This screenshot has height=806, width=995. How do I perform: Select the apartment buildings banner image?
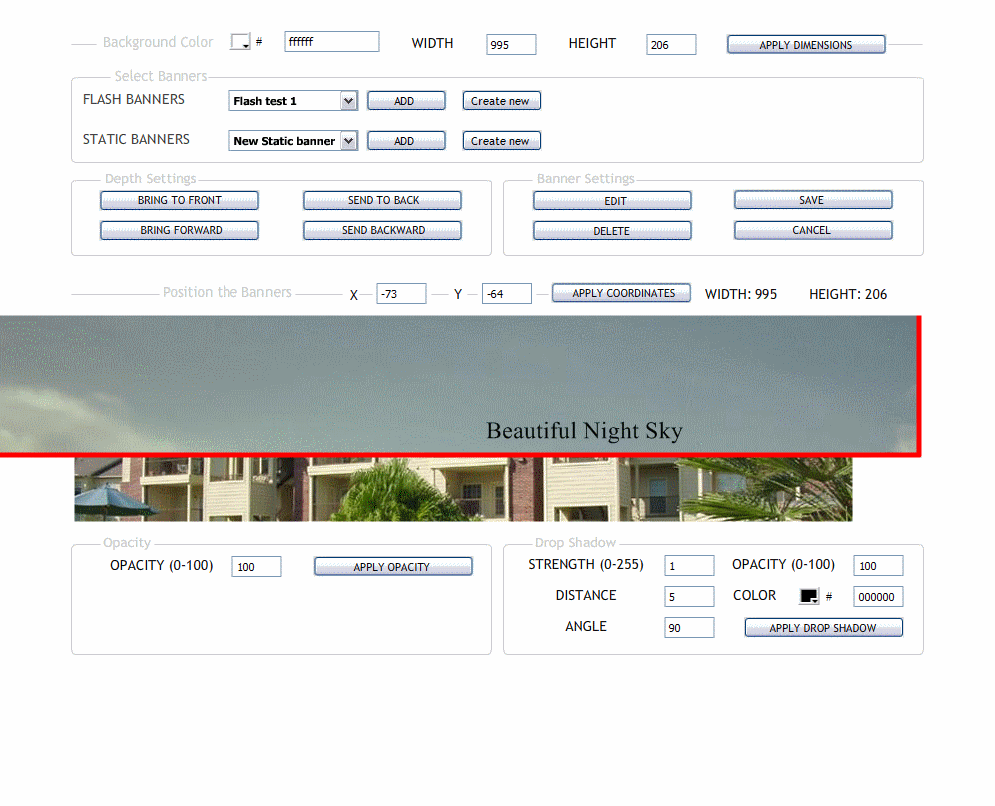(463, 489)
